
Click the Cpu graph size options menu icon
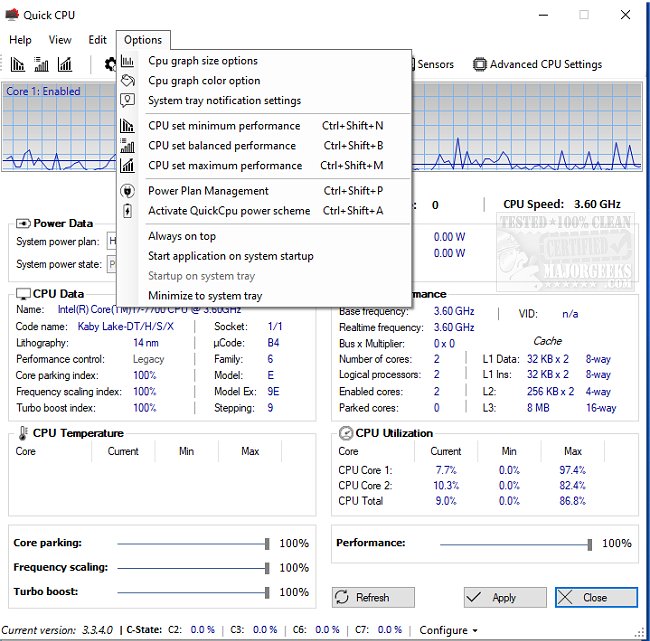127,61
